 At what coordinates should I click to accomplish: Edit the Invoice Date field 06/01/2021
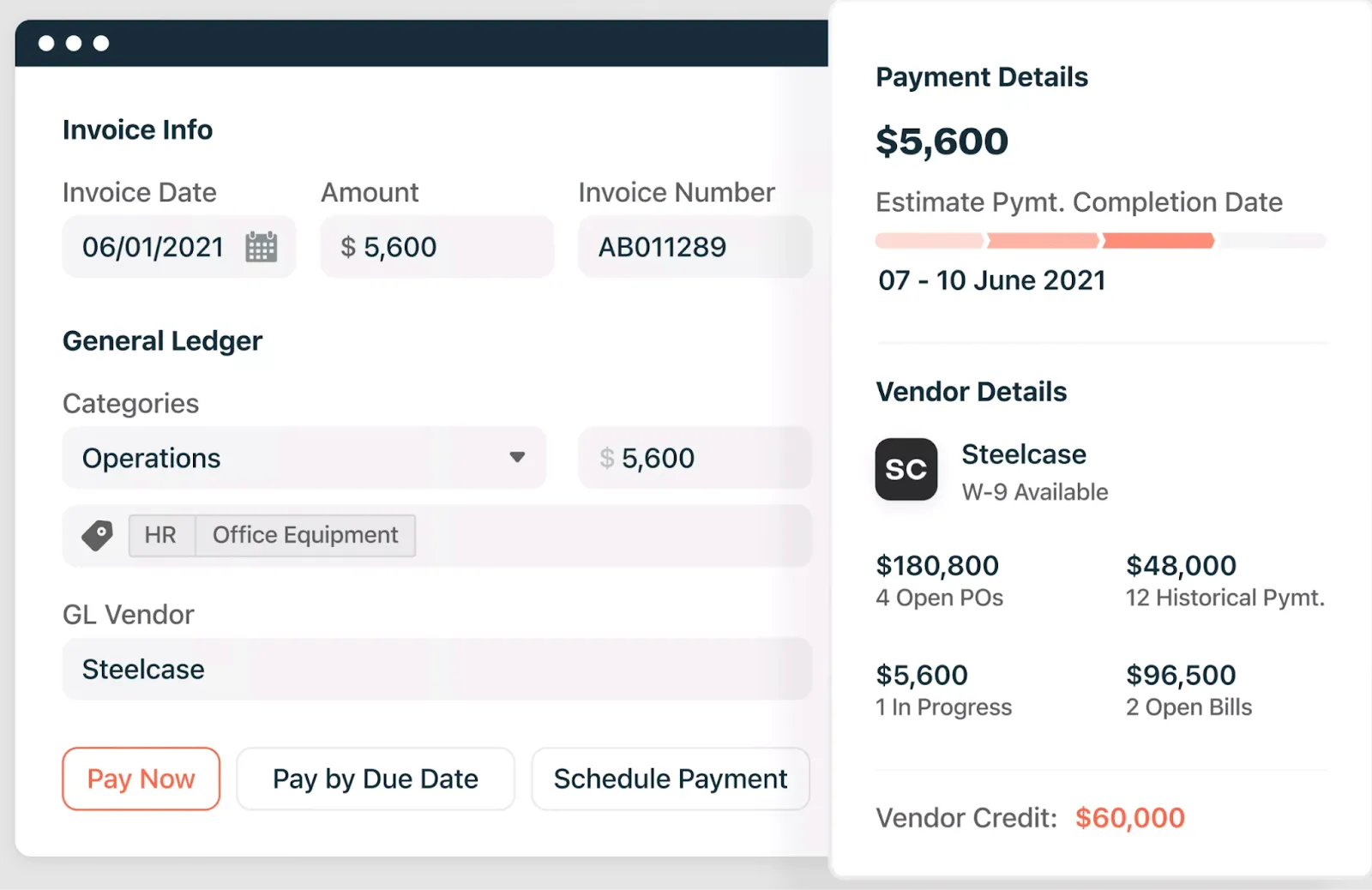click(x=179, y=247)
